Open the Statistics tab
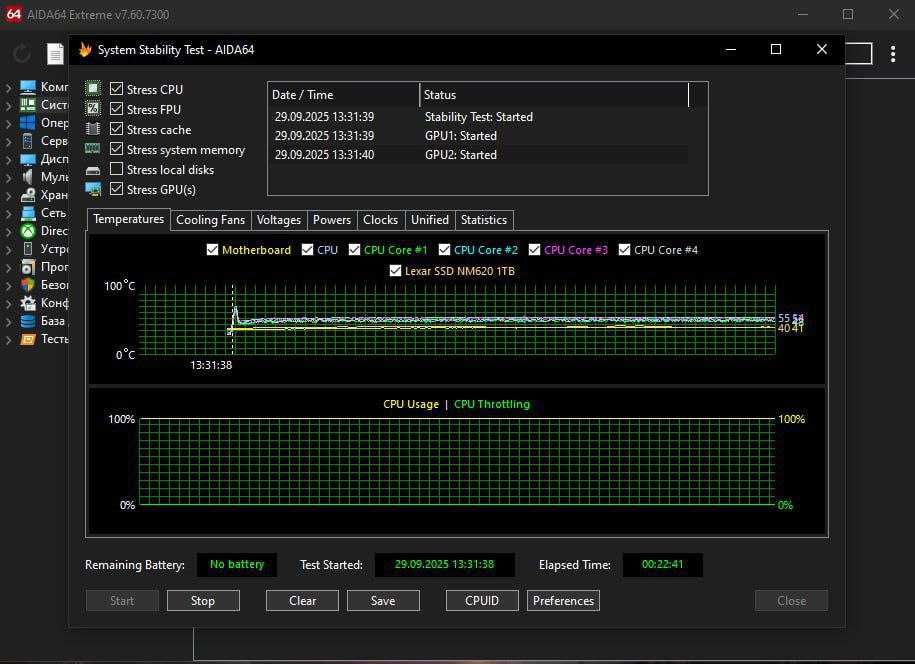 (484, 220)
